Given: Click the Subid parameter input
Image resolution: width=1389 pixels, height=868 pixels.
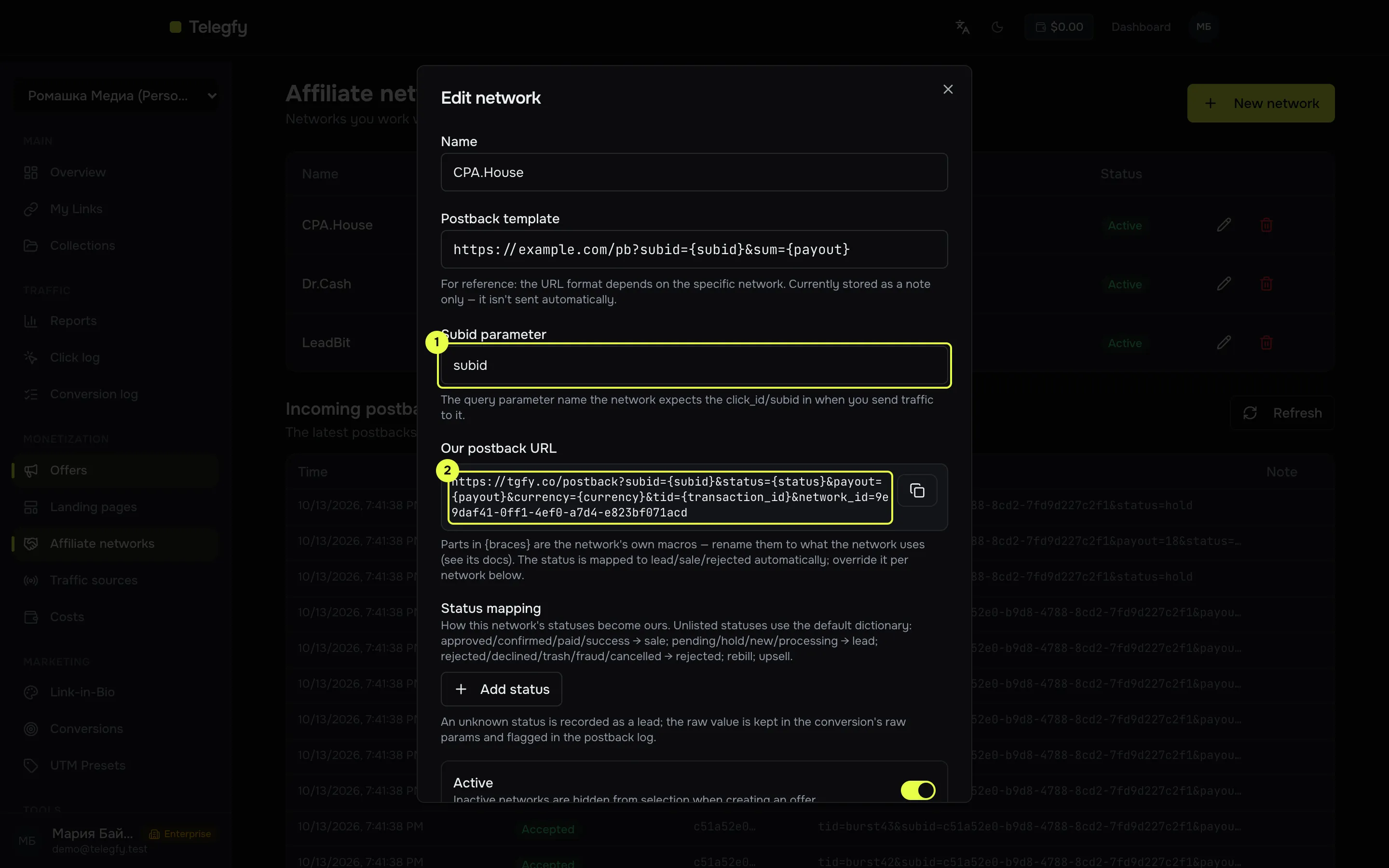Looking at the screenshot, I should pos(694,365).
